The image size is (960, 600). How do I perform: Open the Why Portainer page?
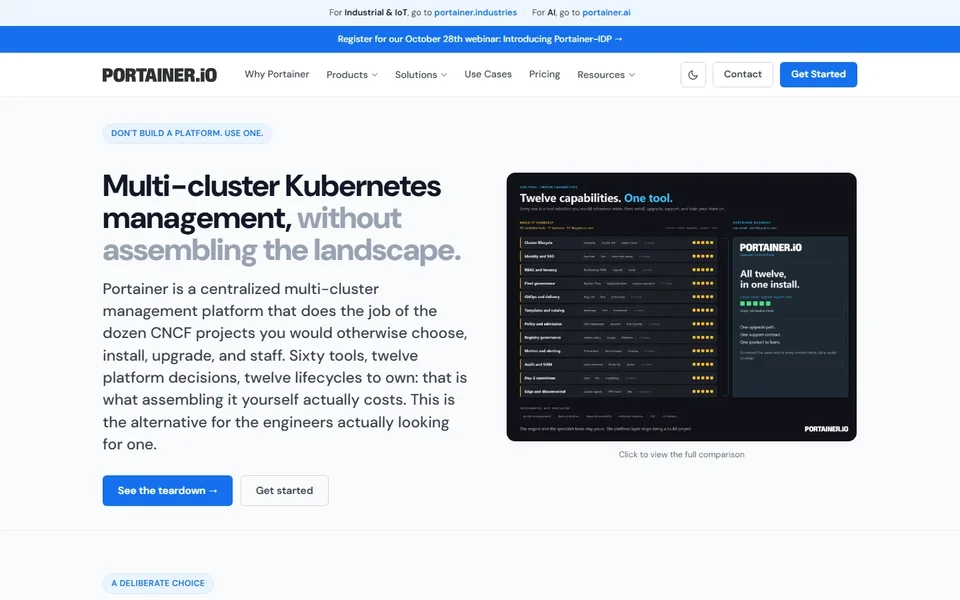pos(277,74)
